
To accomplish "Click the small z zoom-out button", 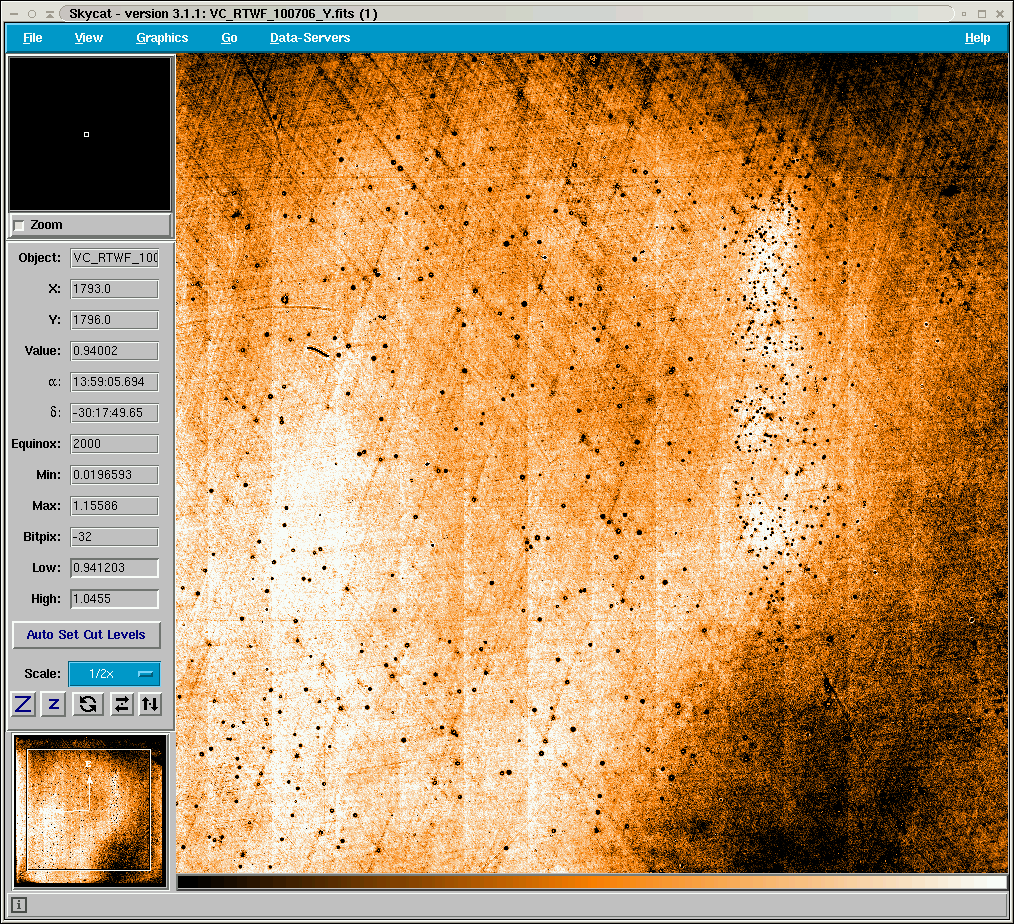I will click(54, 704).
